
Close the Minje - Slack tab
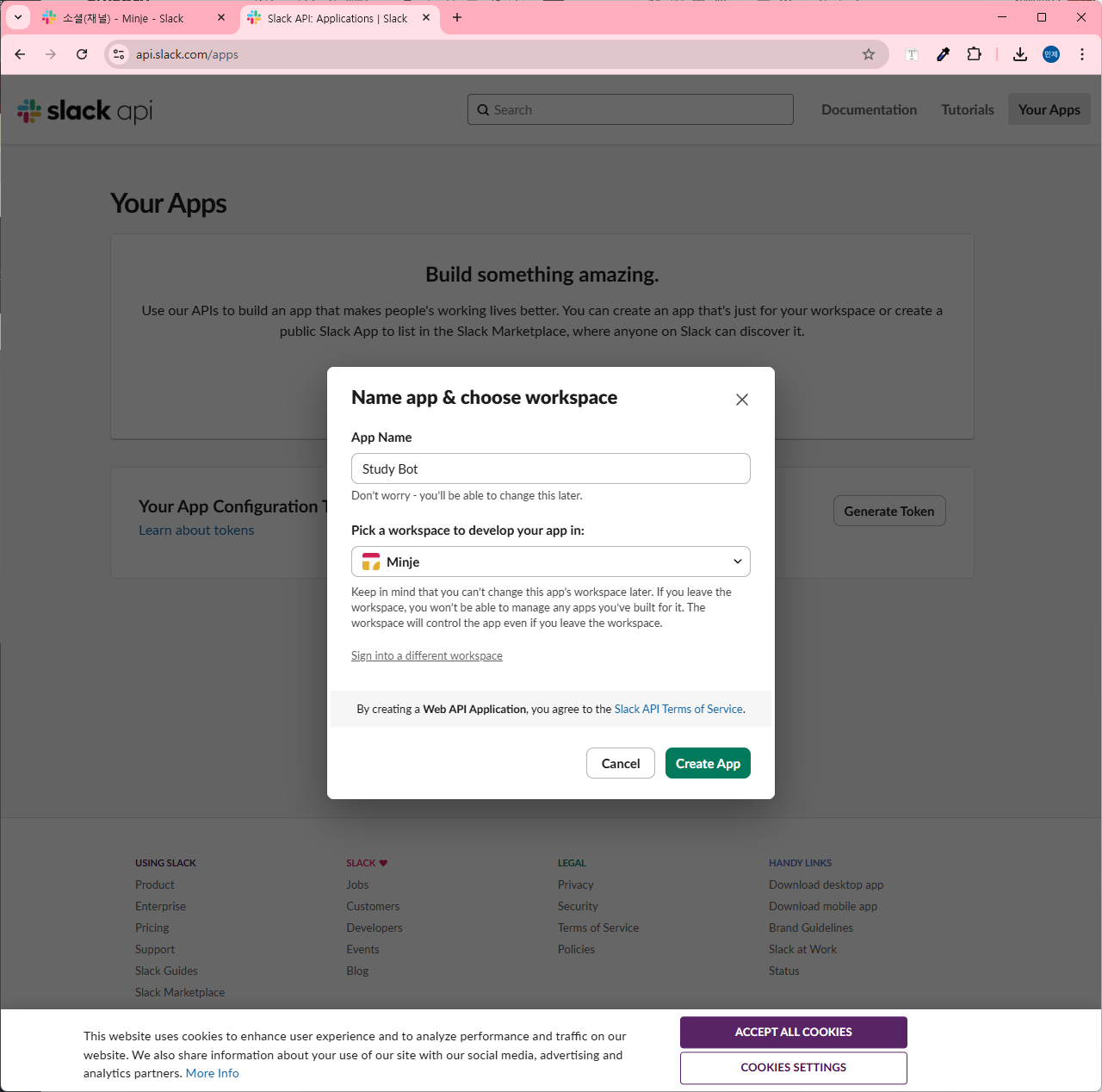tap(221, 17)
